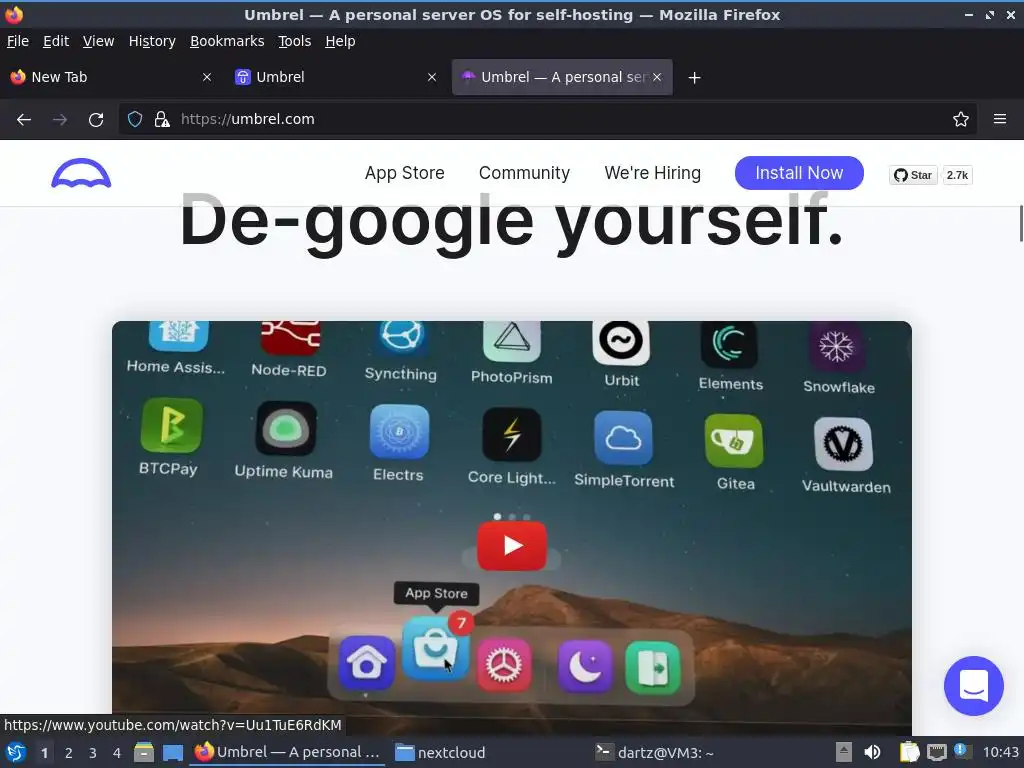Click the Uptime Kuma app icon
The image size is (1024, 768).
pos(285,428)
